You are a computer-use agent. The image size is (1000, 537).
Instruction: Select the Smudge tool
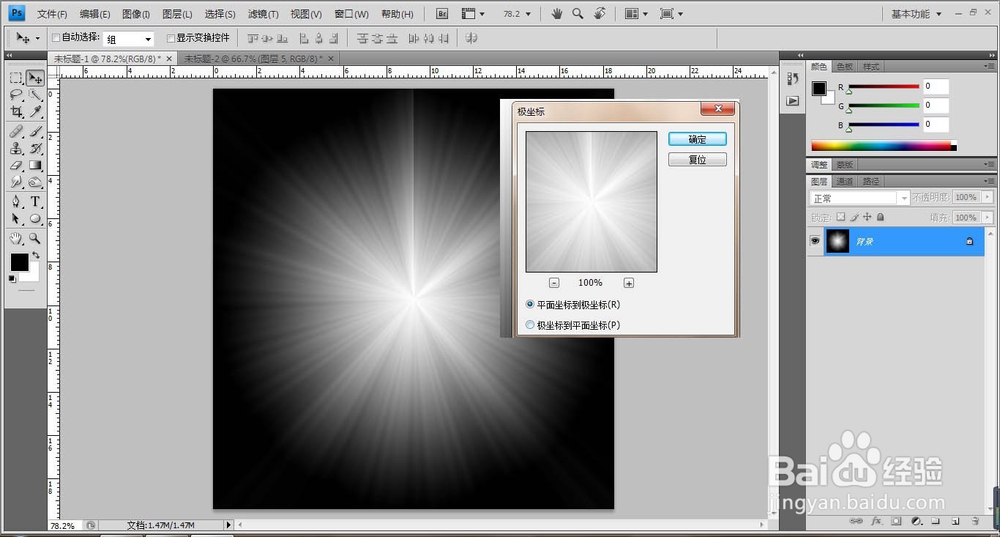[16, 182]
